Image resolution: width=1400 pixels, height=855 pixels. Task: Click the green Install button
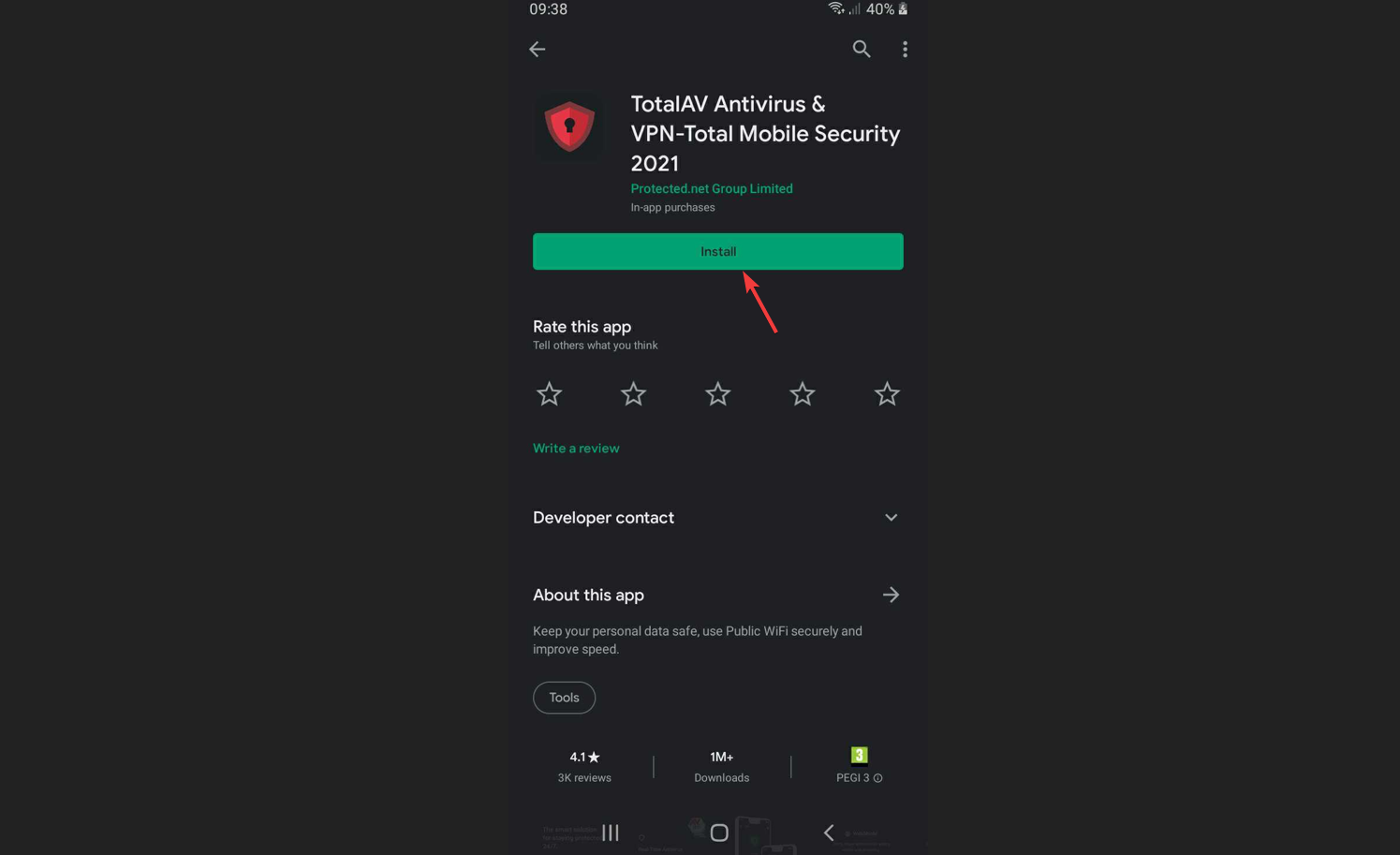click(718, 251)
